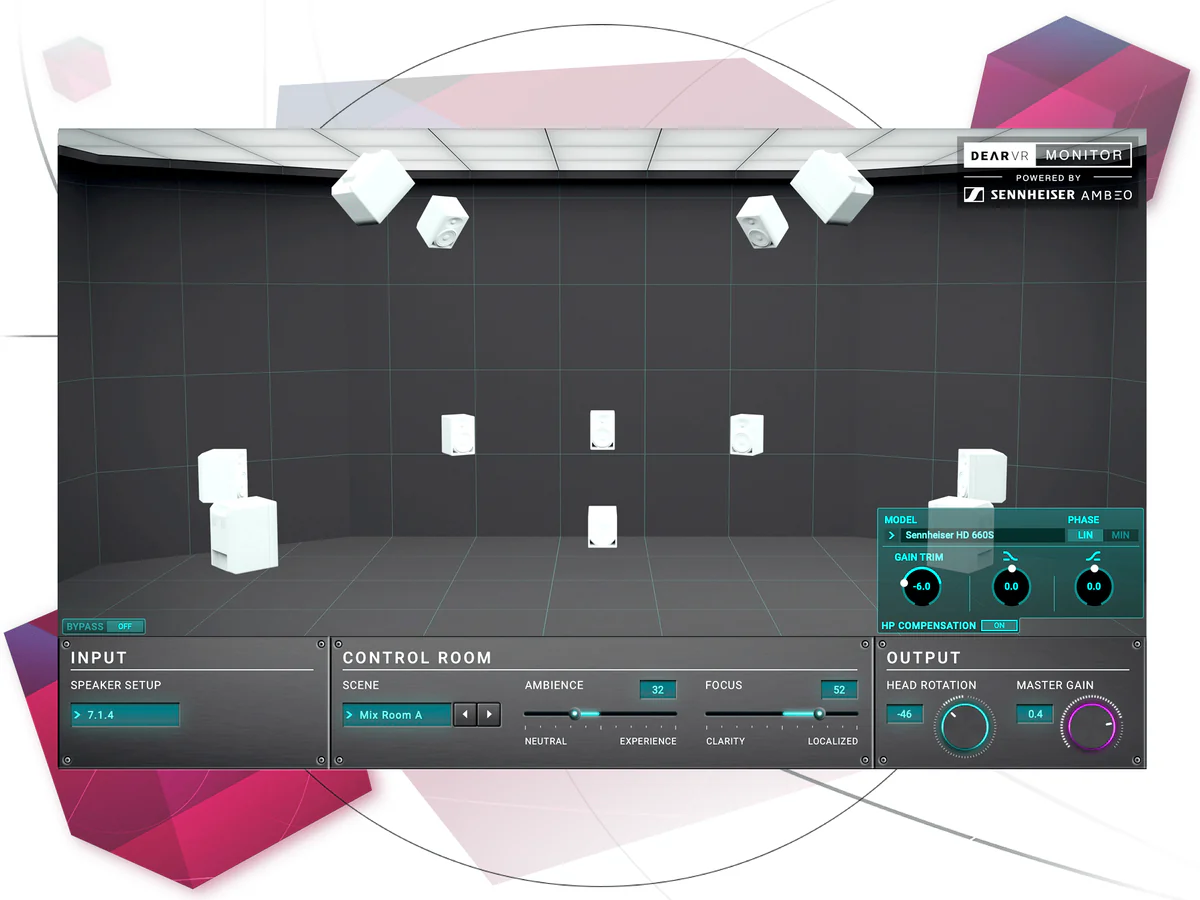Select LIN phase mode

coord(1085,536)
